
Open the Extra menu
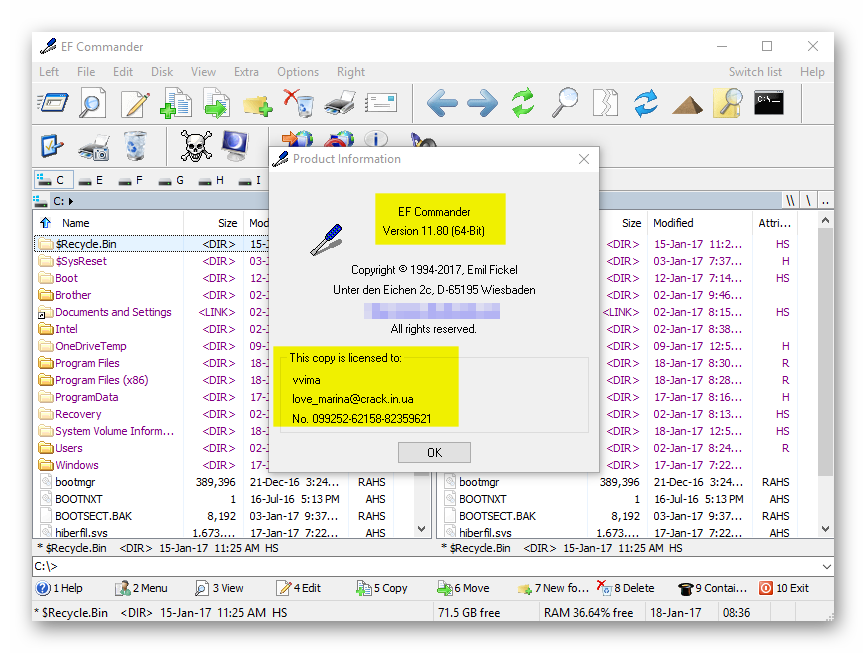(246, 72)
